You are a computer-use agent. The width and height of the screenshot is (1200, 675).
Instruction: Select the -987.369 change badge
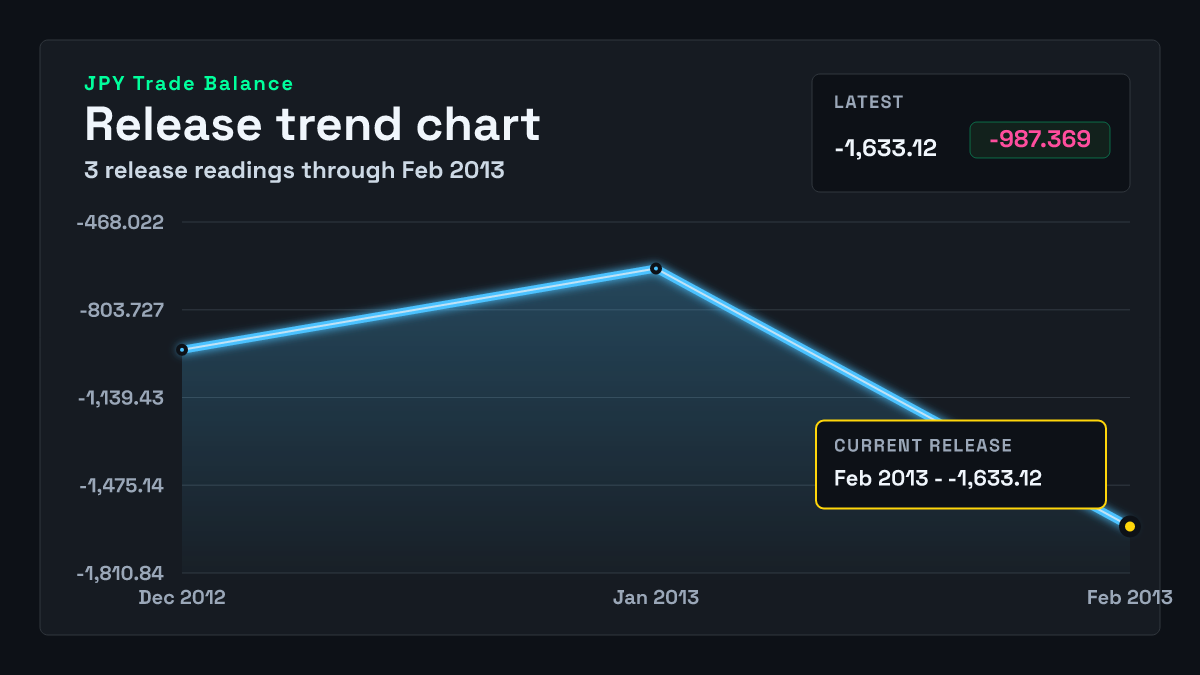click(1040, 140)
